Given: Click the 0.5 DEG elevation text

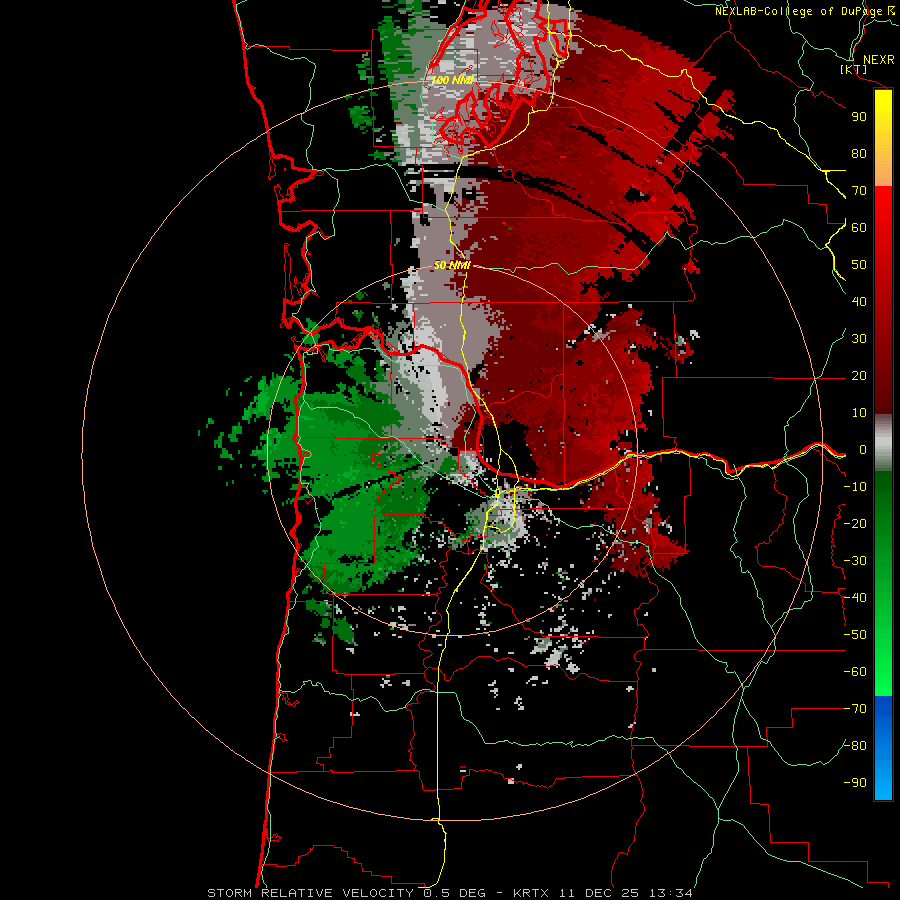Looking at the screenshot, I should [455, 893].
